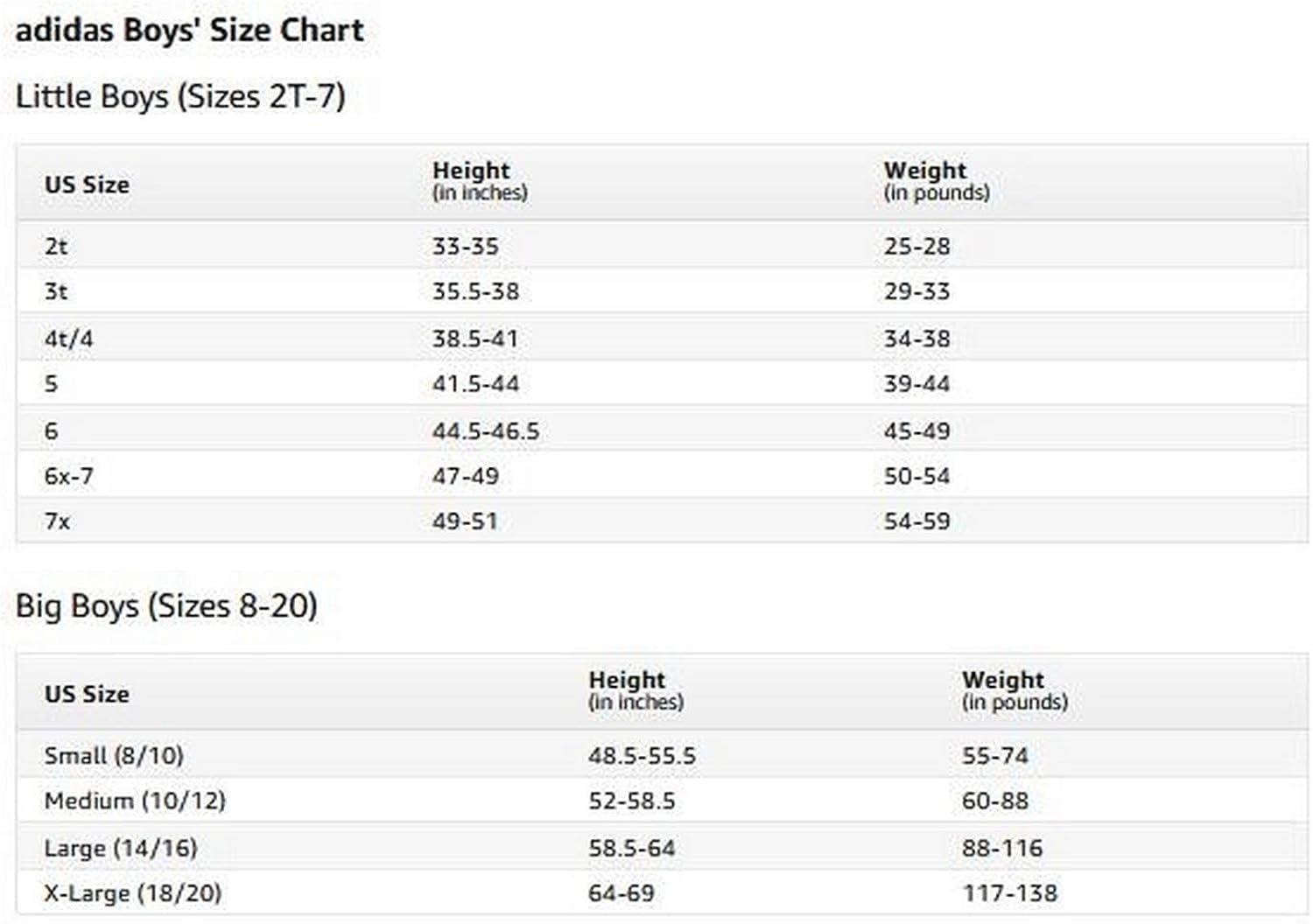Image resolution: width=1313 pixels, height=924 pixels.
Task: Click US Size header in Little Boys table
Action: pyautogui.click(x=87, y=185)
